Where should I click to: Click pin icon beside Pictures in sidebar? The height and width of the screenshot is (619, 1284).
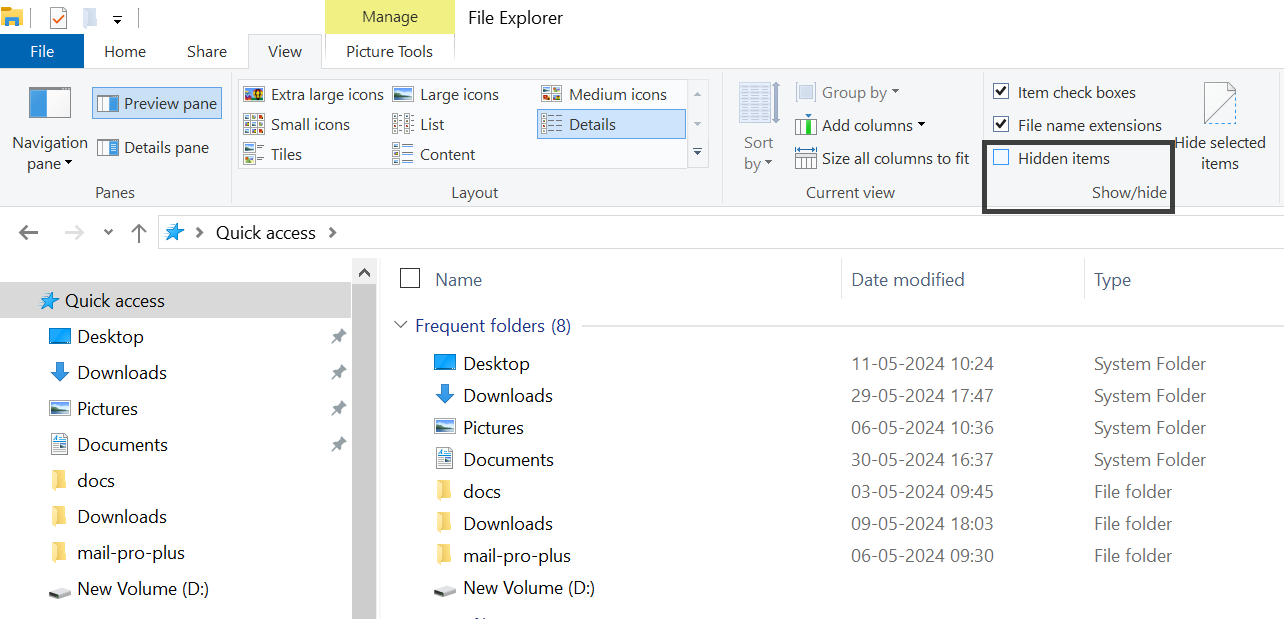338,409
